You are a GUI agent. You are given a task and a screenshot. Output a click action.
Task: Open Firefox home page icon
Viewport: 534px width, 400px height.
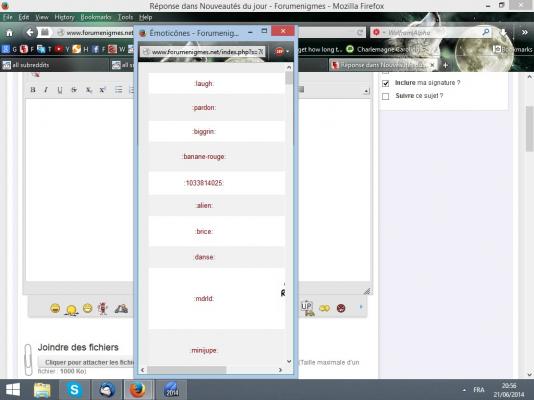tap(10, 33)
